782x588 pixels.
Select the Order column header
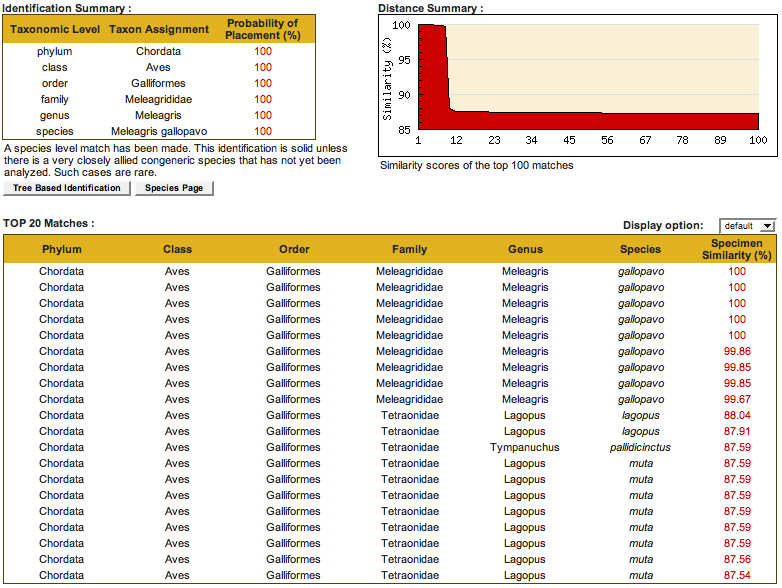pos(294,249)
